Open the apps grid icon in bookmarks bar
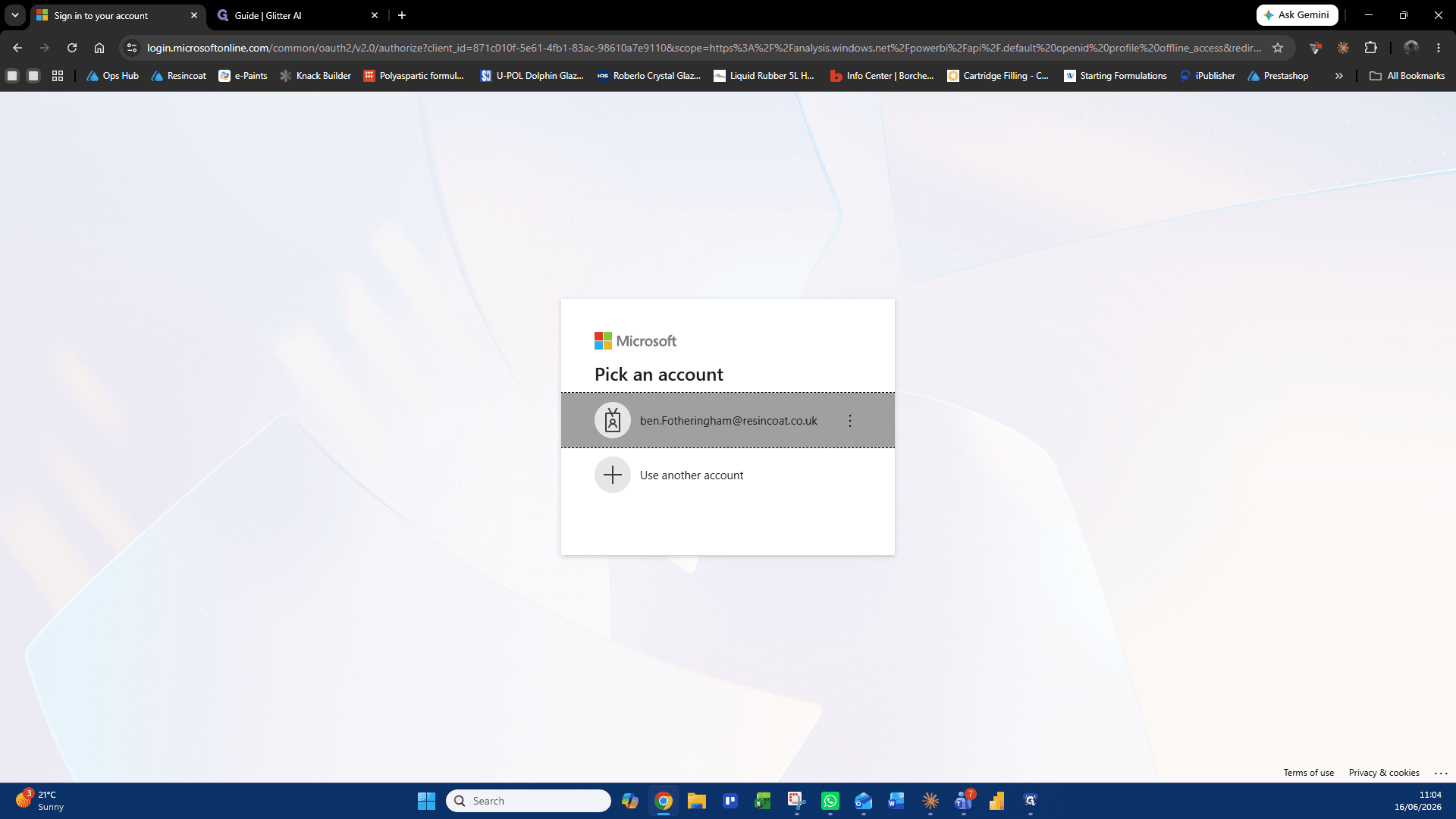The width and height of the screenshot is (1456, 819). click(58, 76)
